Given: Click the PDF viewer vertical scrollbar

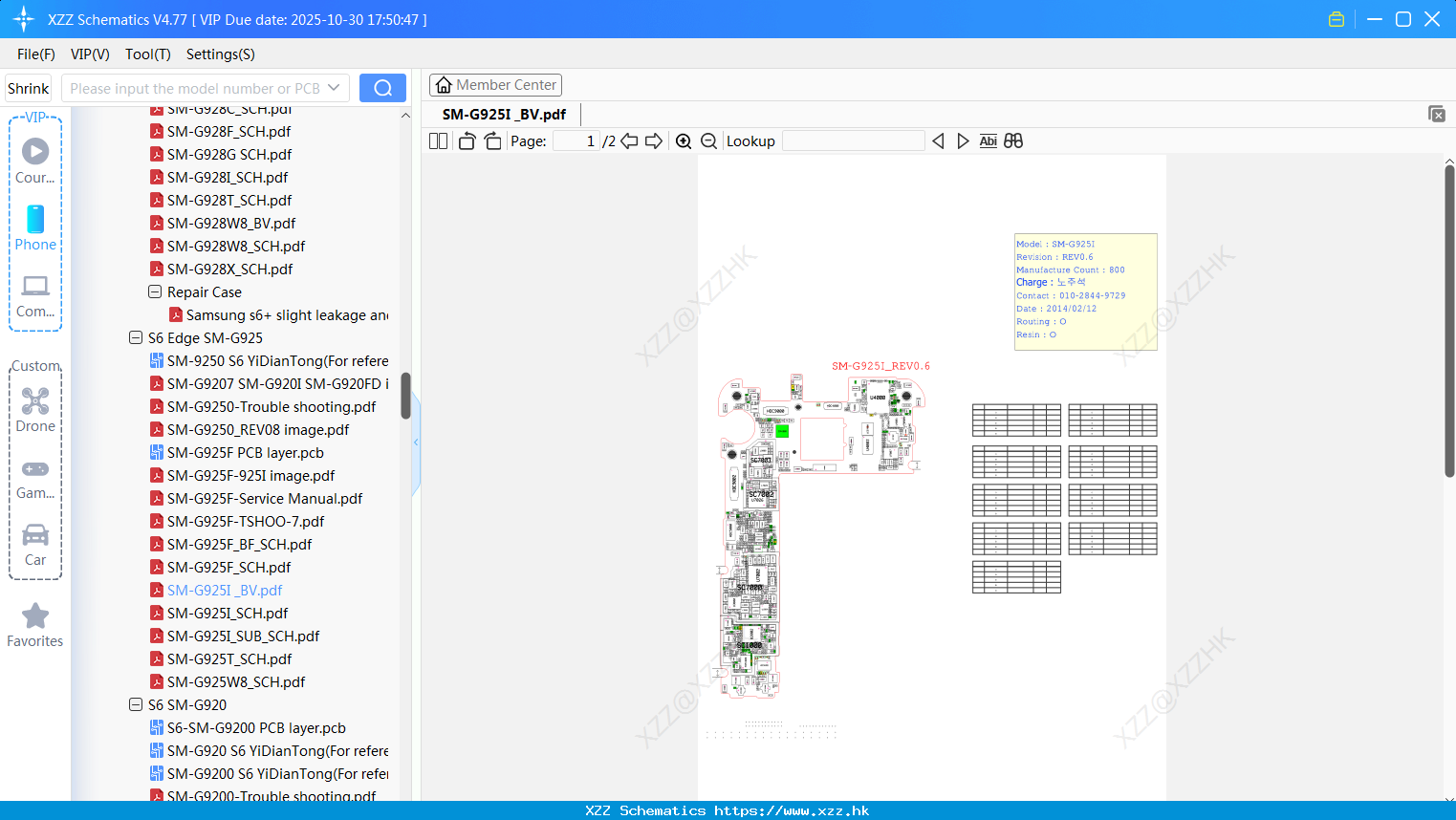Looking at the screenshot, I should [1449, 320].
